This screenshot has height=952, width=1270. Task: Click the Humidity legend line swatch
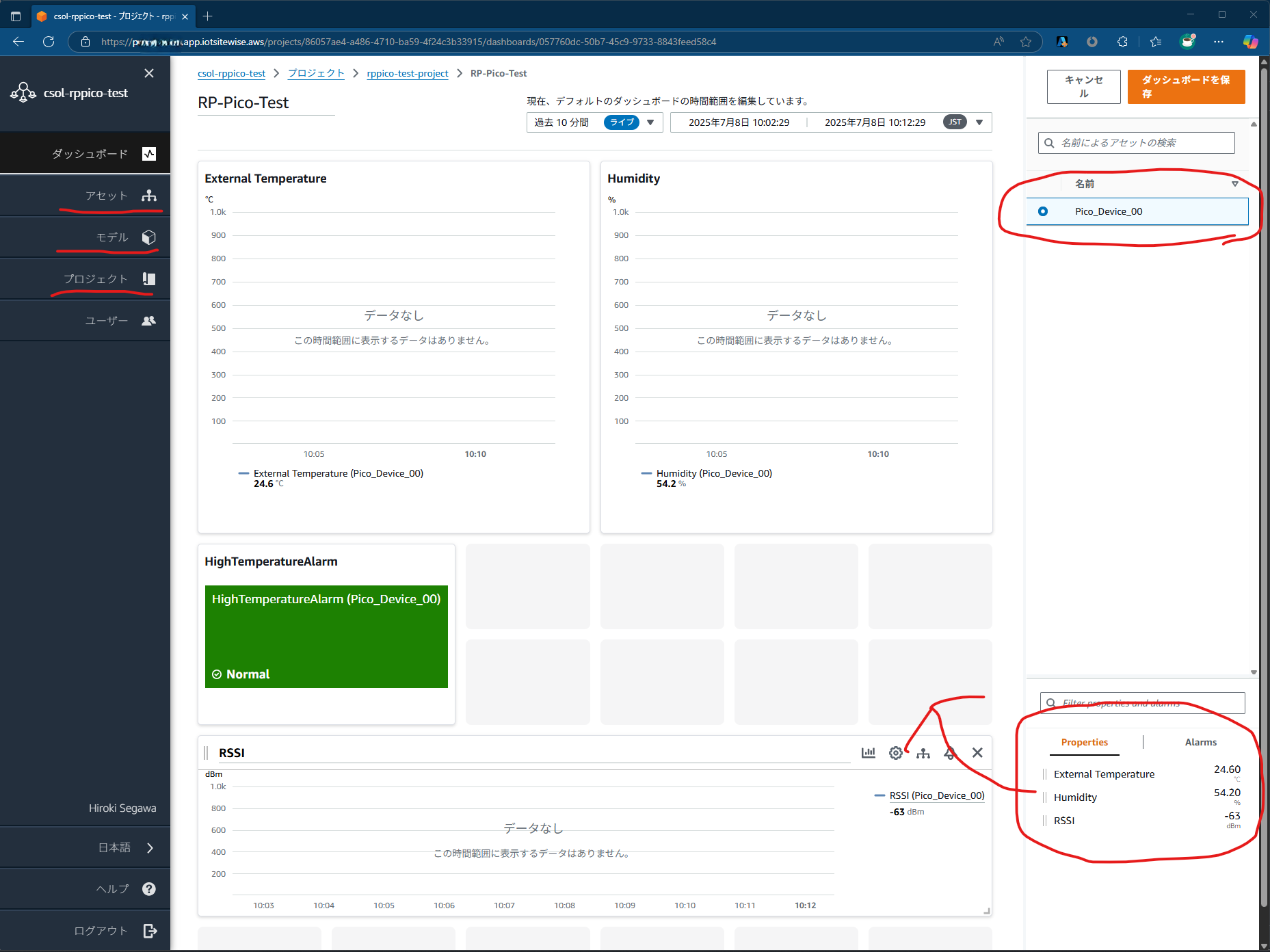646,473
